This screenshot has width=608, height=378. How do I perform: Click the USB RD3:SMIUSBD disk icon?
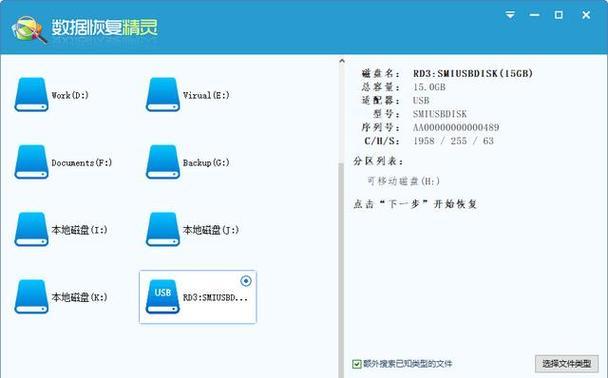[163, 297]
